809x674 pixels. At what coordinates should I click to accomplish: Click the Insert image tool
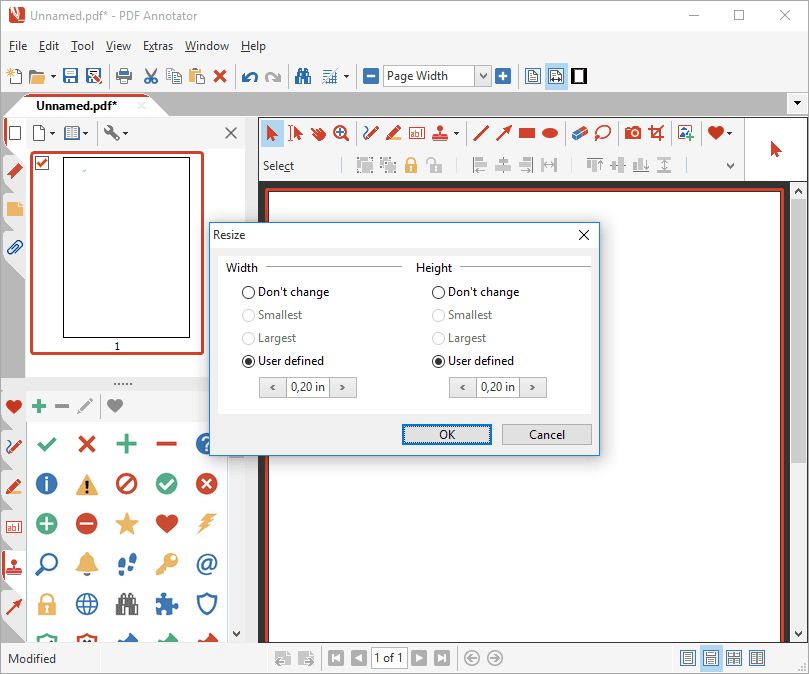686,133
